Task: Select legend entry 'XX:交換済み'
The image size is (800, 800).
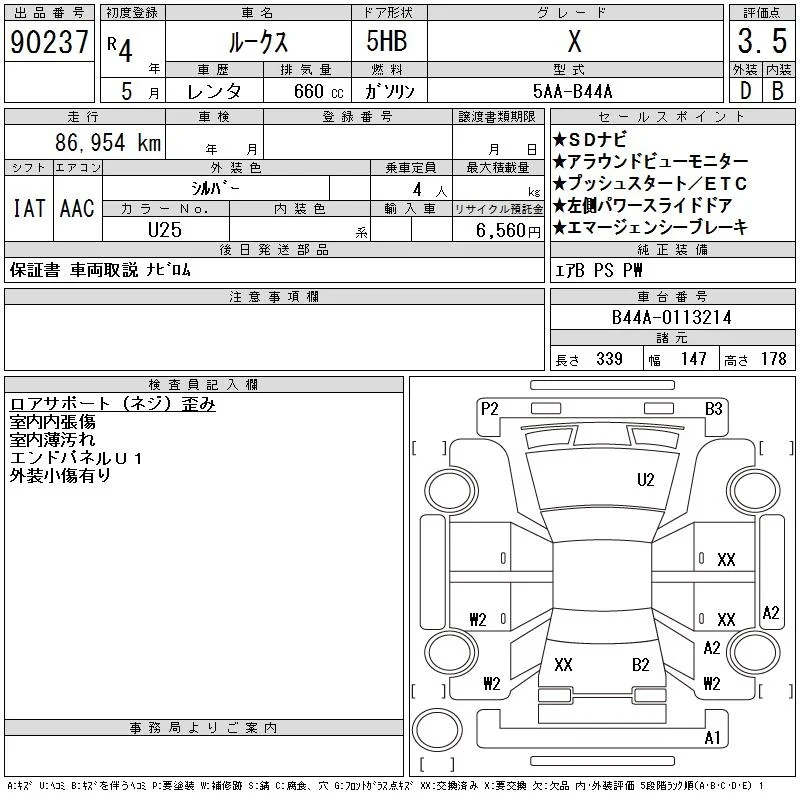Action: point(449,786)
